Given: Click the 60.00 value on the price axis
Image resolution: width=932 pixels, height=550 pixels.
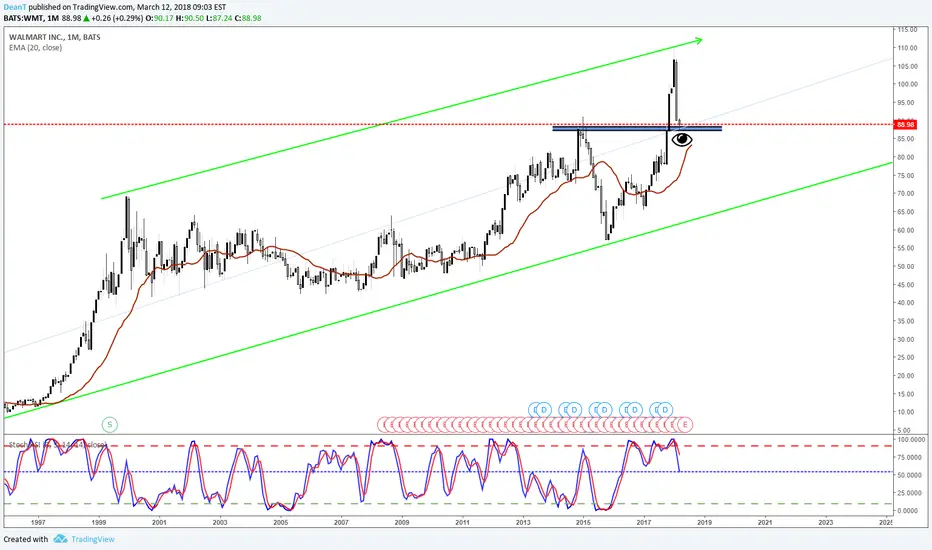Looking at the screenshot, I should (907, 230).
